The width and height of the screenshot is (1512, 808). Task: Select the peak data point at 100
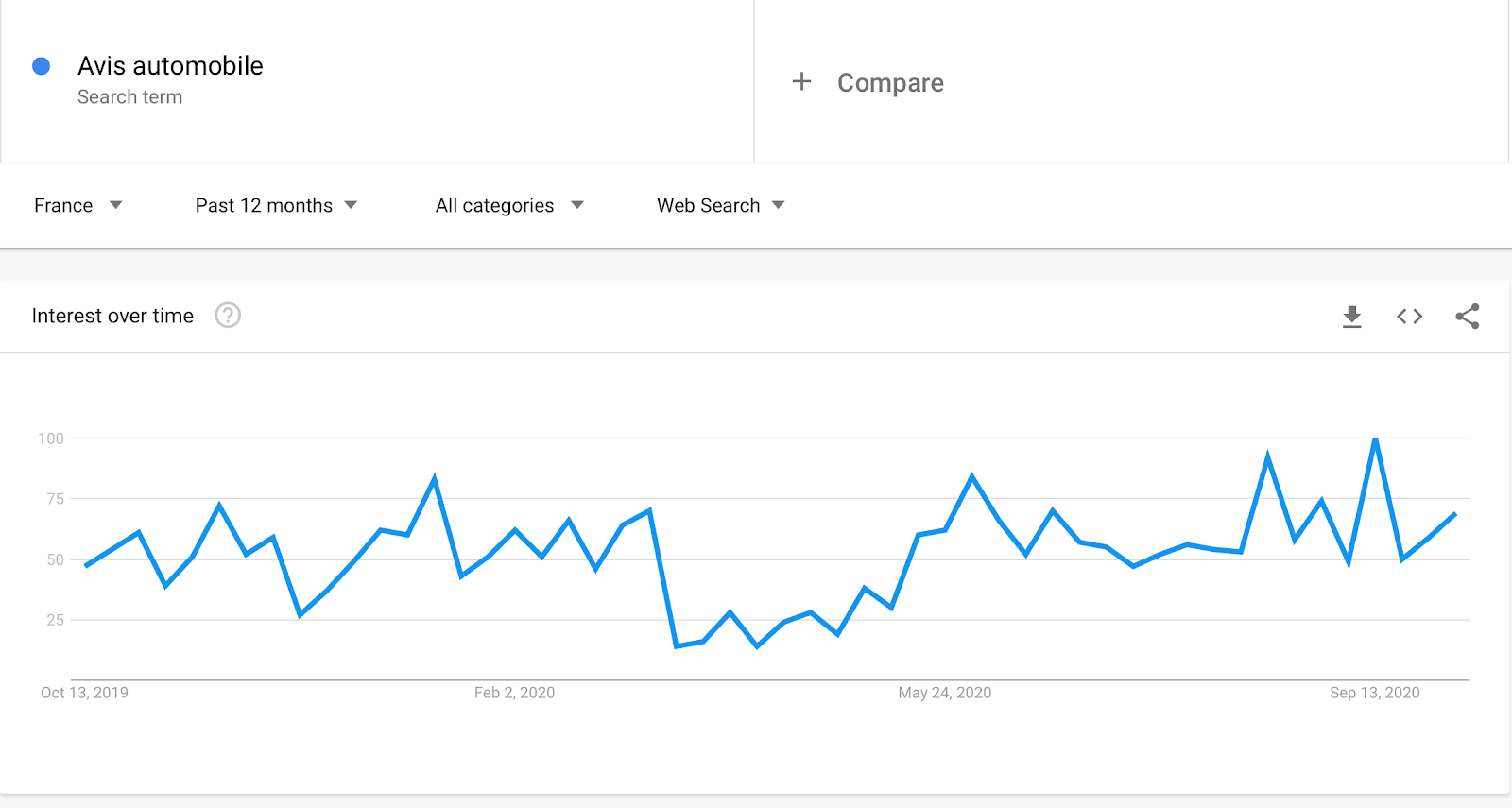pos(1375,438)
